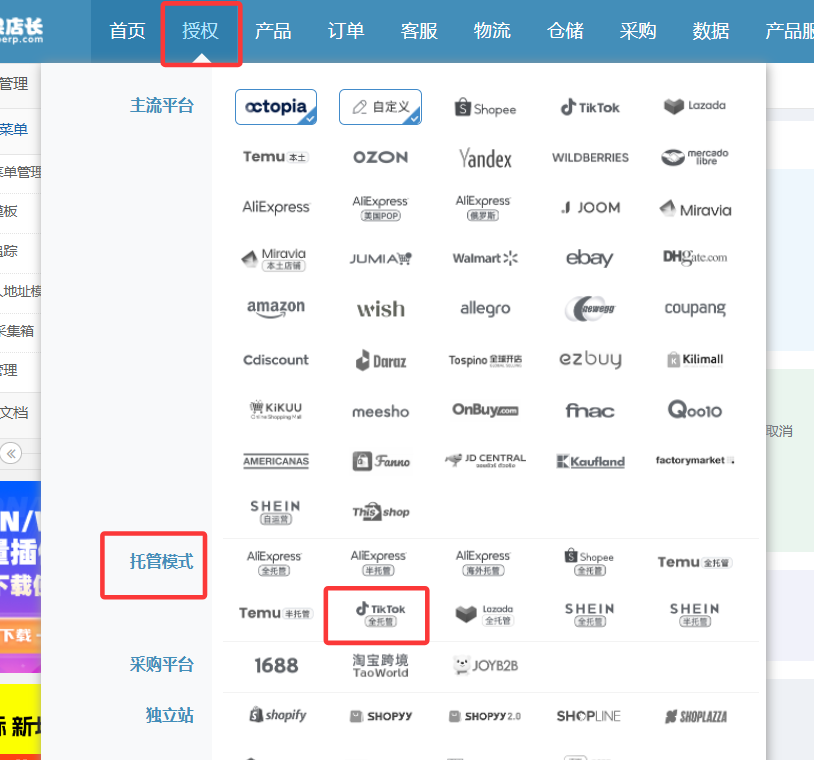Select the Allegro platform
Viewport: 814px width, 760px height.
[485, 308]
